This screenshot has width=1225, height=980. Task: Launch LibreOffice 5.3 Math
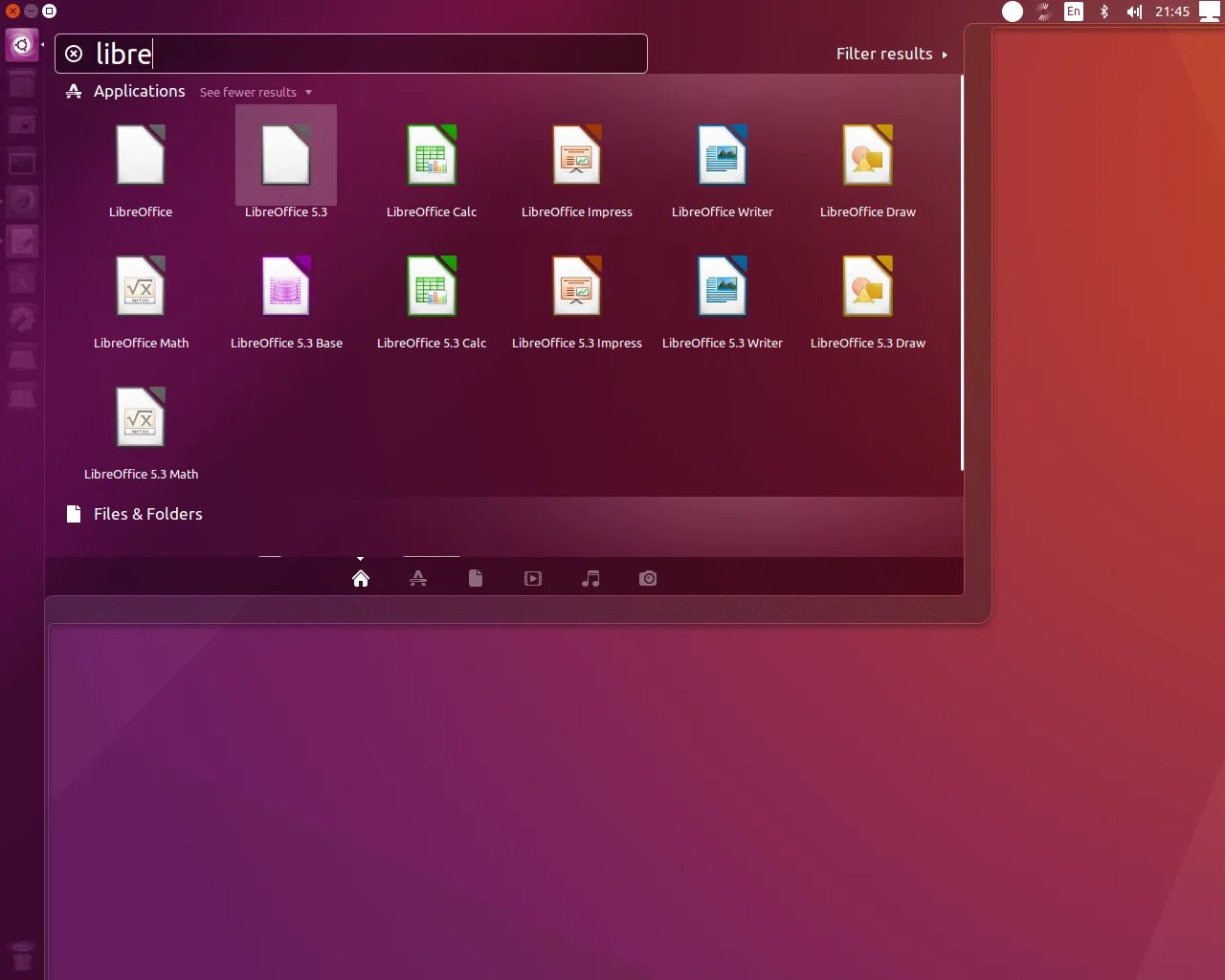141,417
